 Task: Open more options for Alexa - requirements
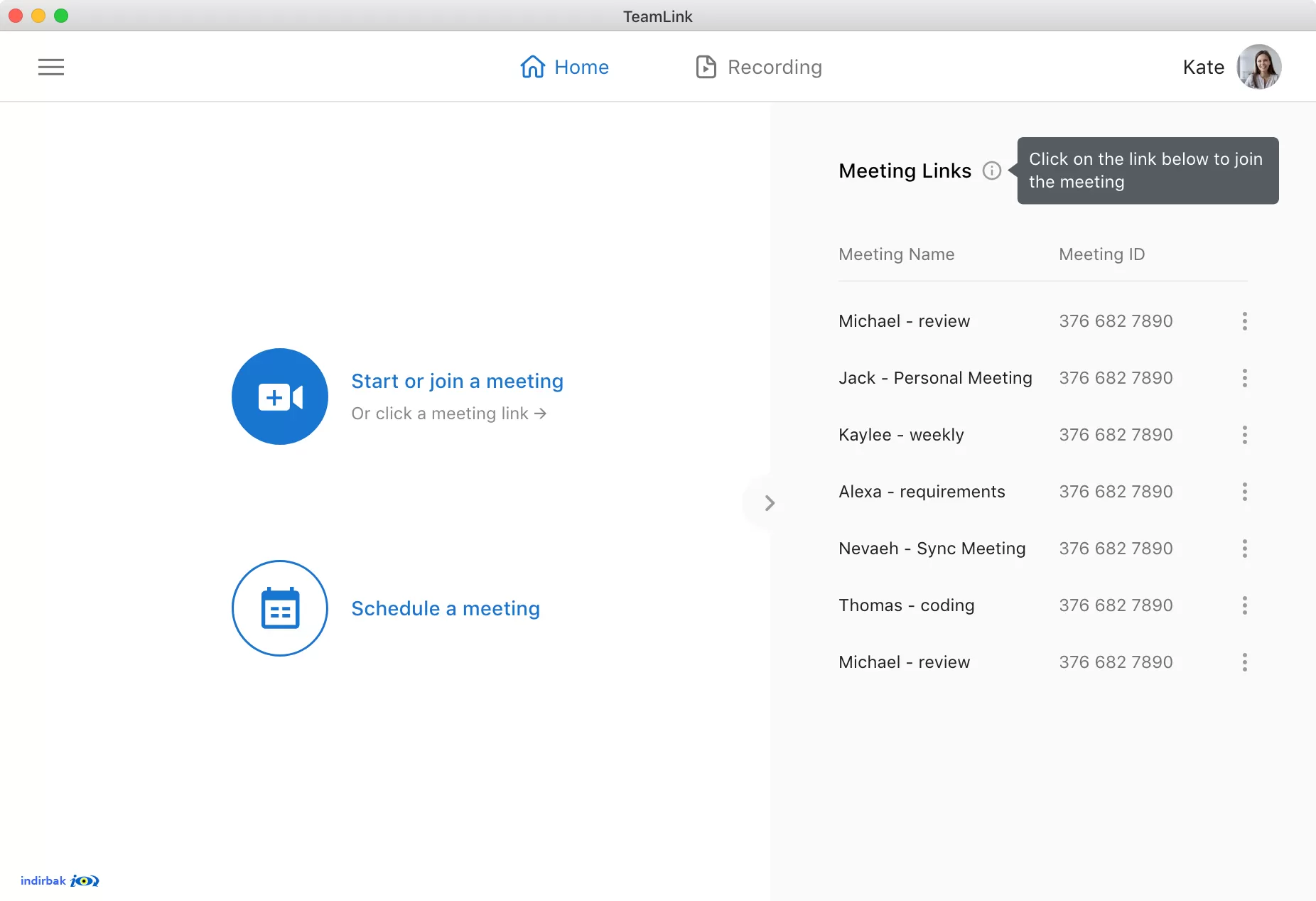coord(1244,492)
